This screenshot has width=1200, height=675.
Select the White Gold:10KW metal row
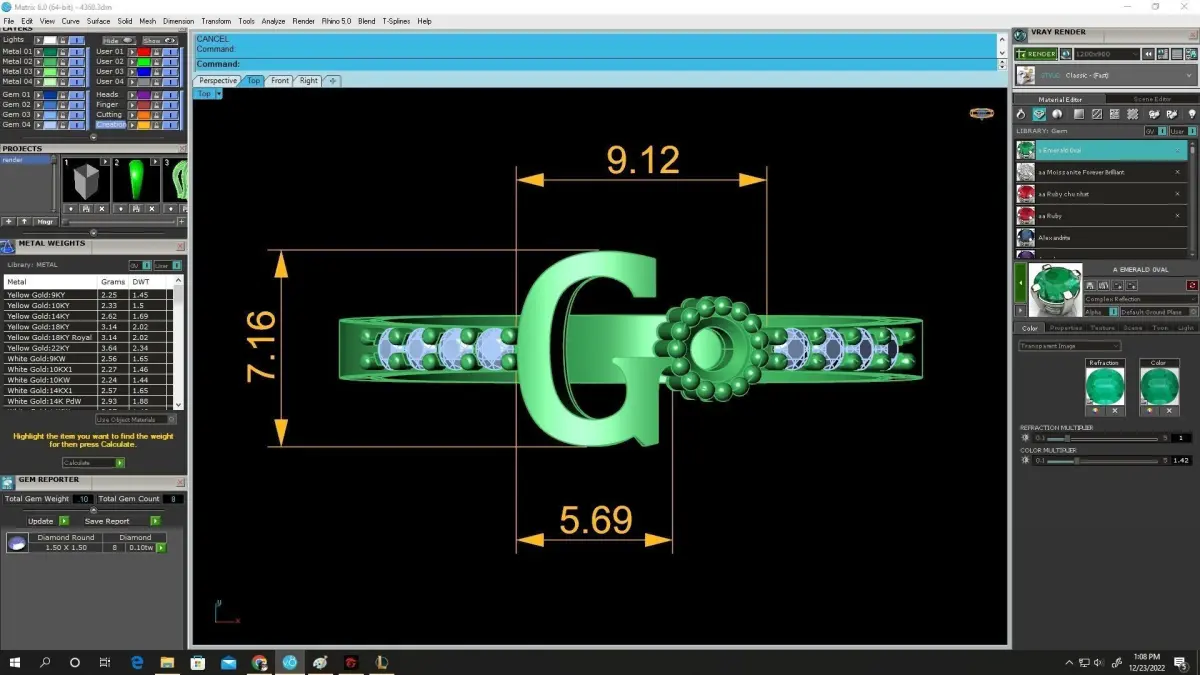pos(87,380)
